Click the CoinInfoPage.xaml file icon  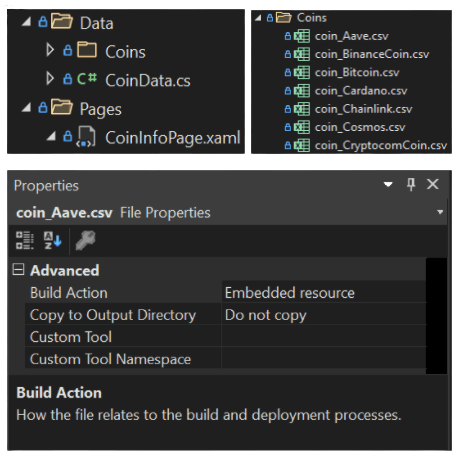point(86,137)
